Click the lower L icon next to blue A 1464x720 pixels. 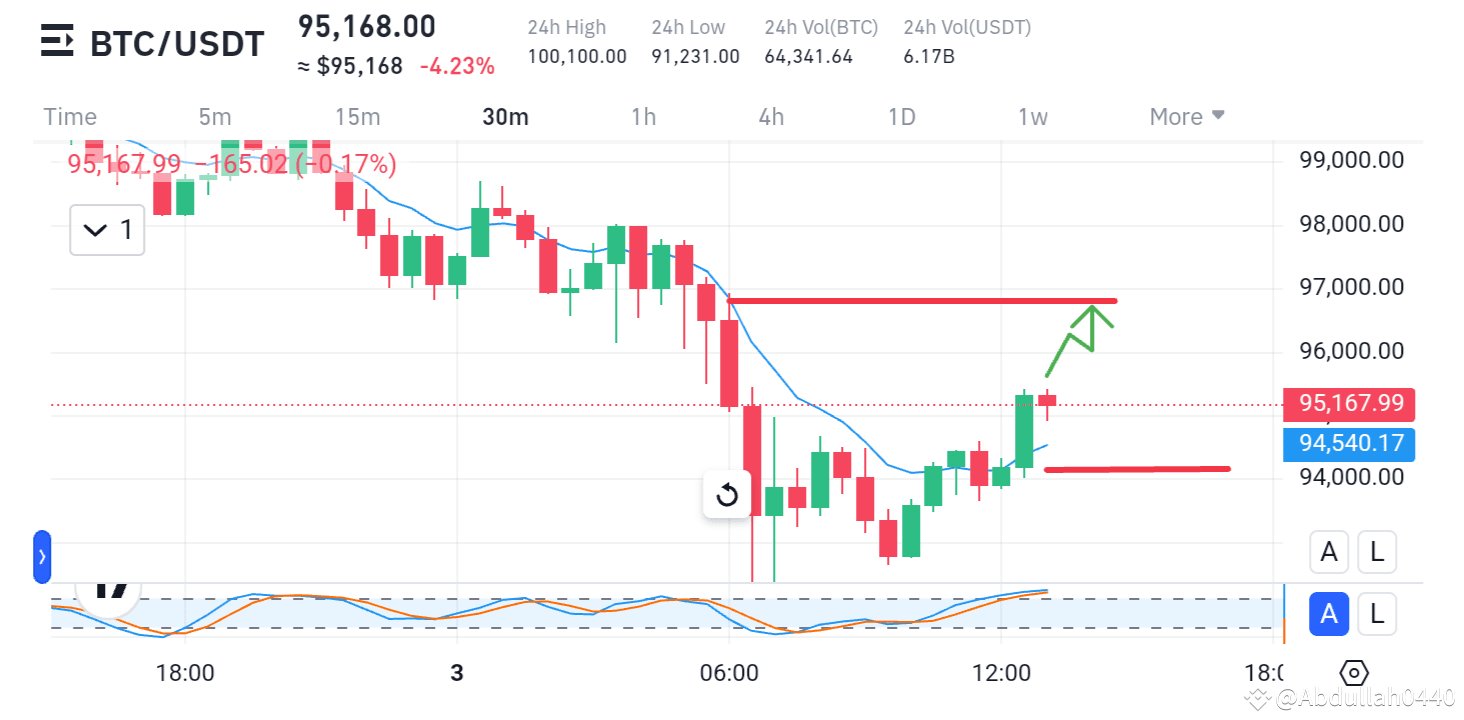point(1377,614)
